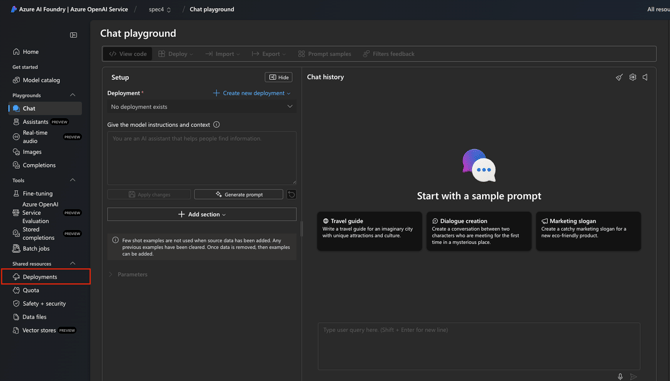Collapse the Playgrounds section chevron
Screen dimensions: 670x381
tap(73, 95)
